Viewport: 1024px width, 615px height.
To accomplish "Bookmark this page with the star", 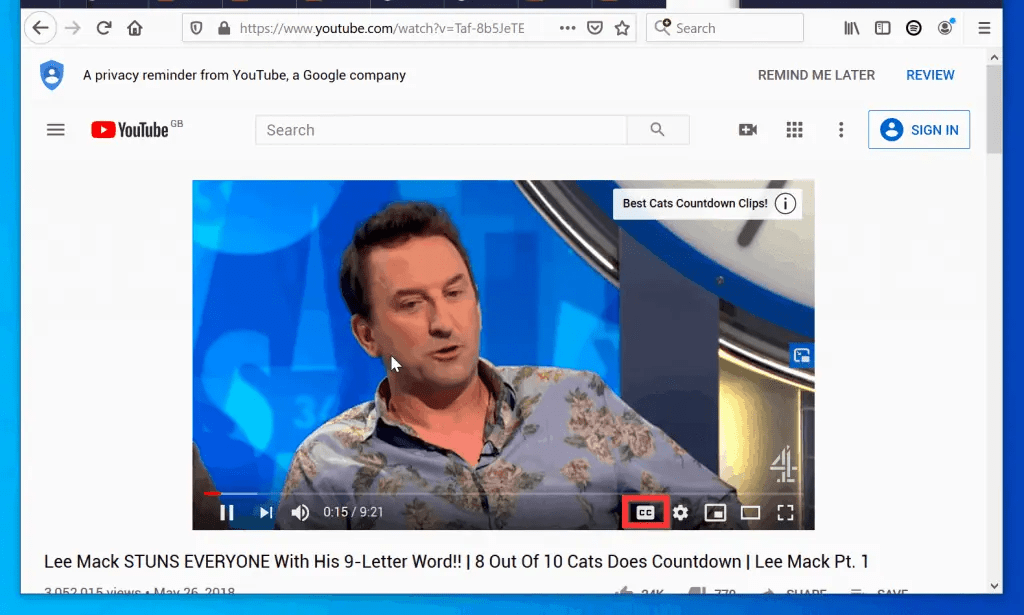I will click(x=622, y=28).
